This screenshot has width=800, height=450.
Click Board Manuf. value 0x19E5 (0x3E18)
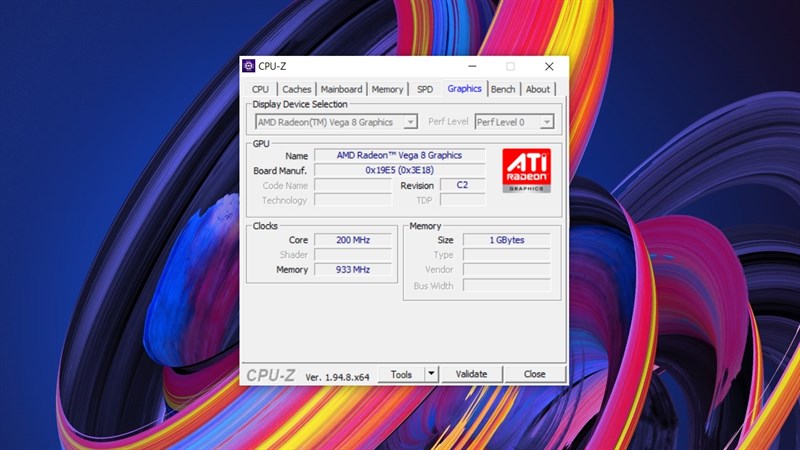pos(399,170)
